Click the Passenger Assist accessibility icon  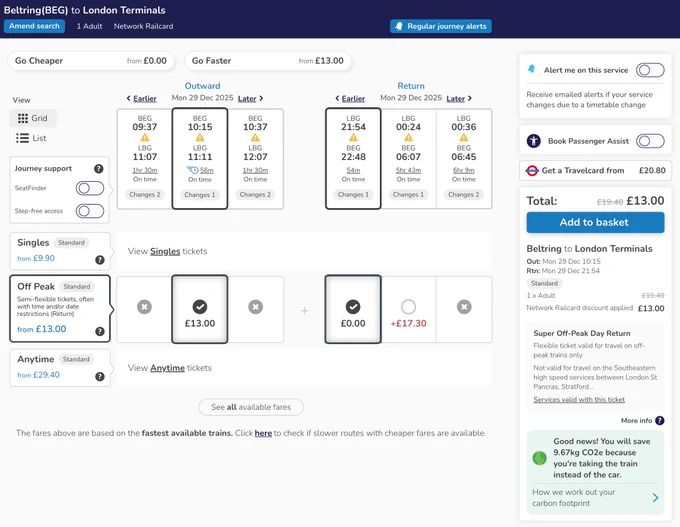(x=533, y=141)
